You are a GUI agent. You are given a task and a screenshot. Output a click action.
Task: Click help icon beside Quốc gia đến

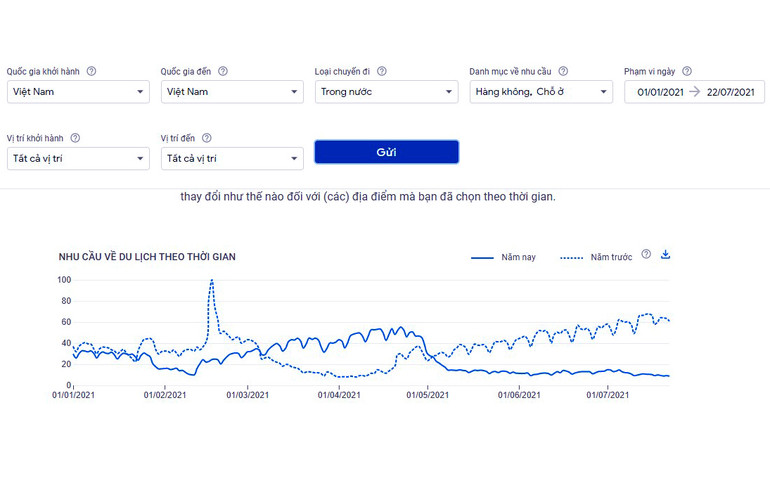point(223,71)
